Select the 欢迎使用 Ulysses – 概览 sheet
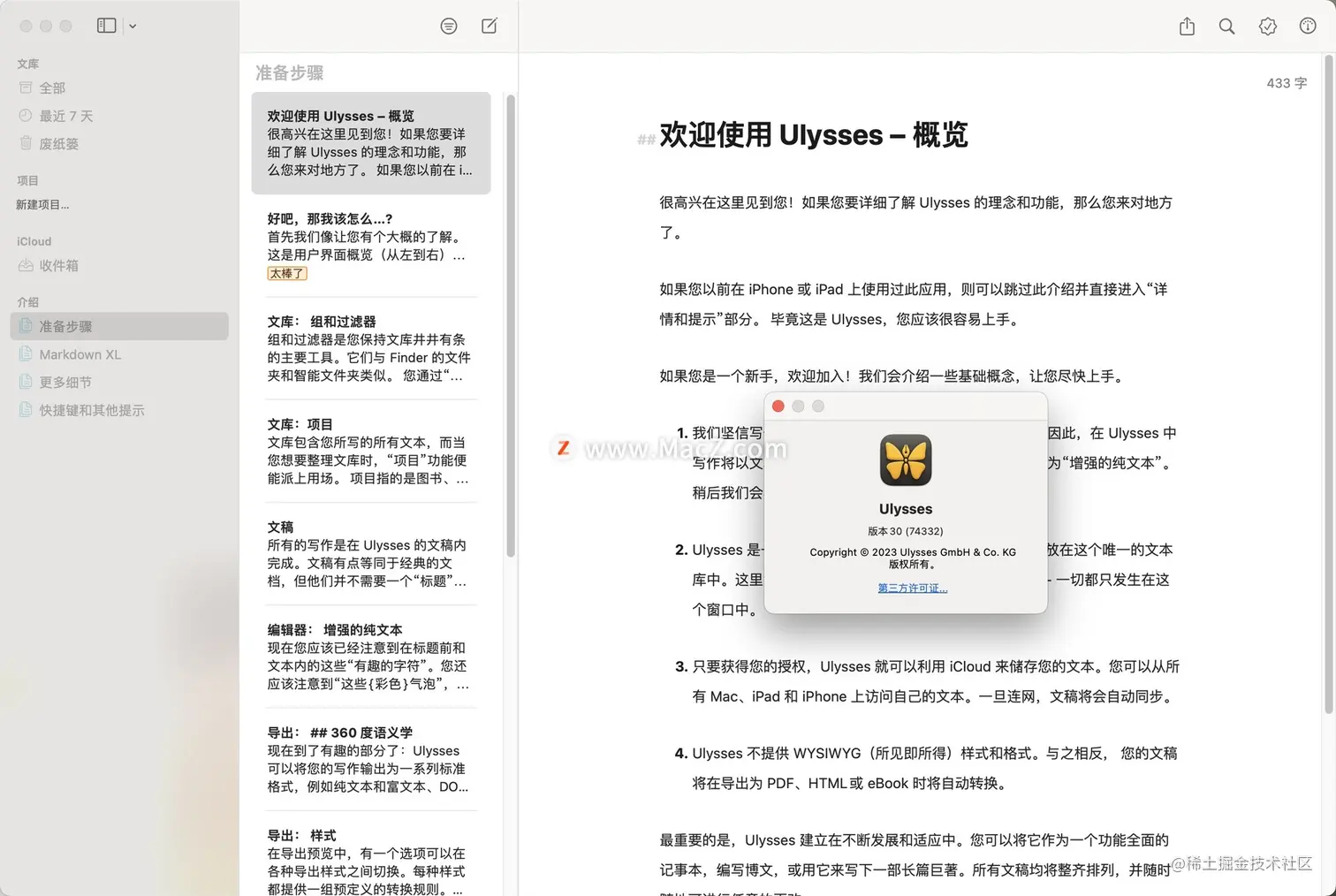Image resolution: width=1336 pixels, height=896 pixels. [371, 143]
